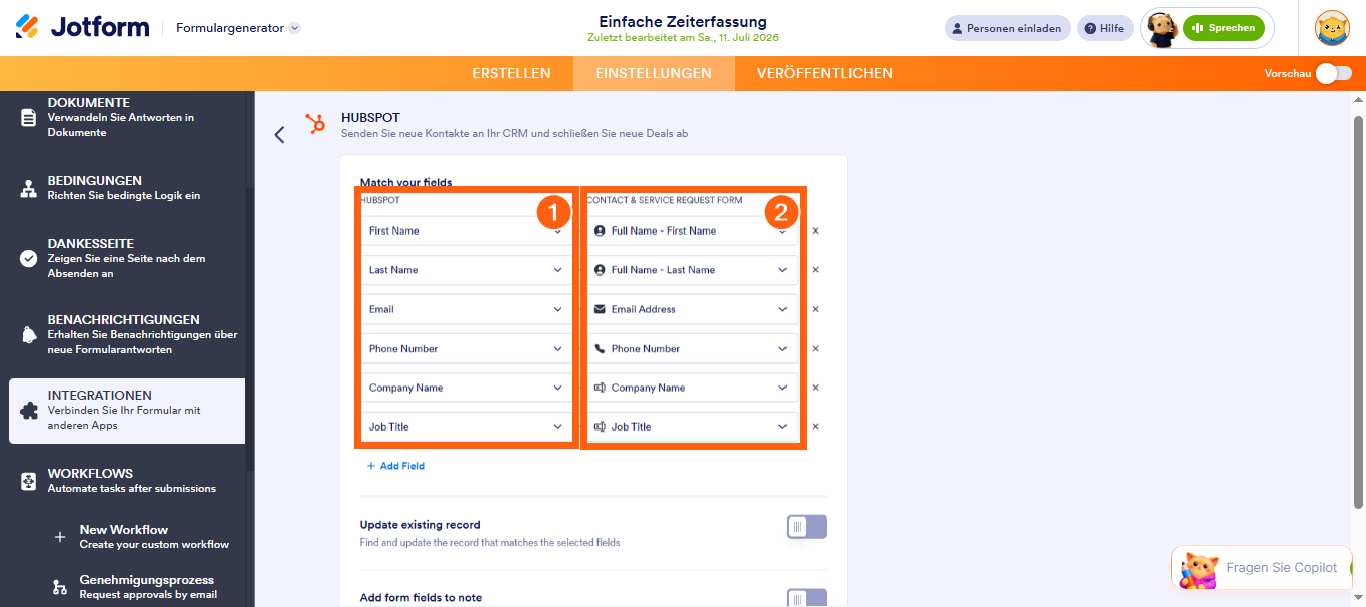1366x607 pixels.
Task: Click the assistant avatar beside Sprechen
Action: tap(1161, 29)
